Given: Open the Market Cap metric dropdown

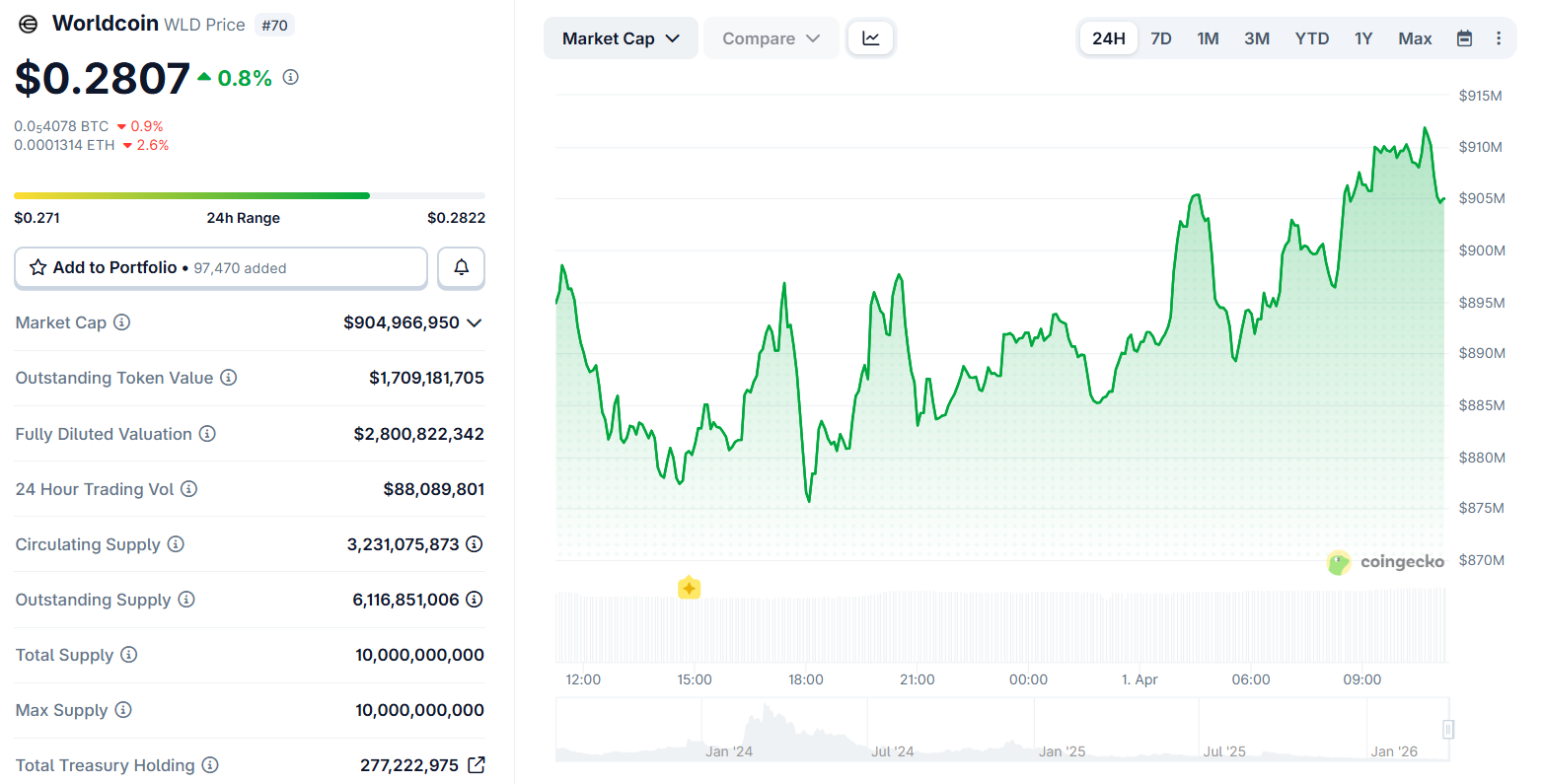Looking at the screenshot, I should point(621,37).
